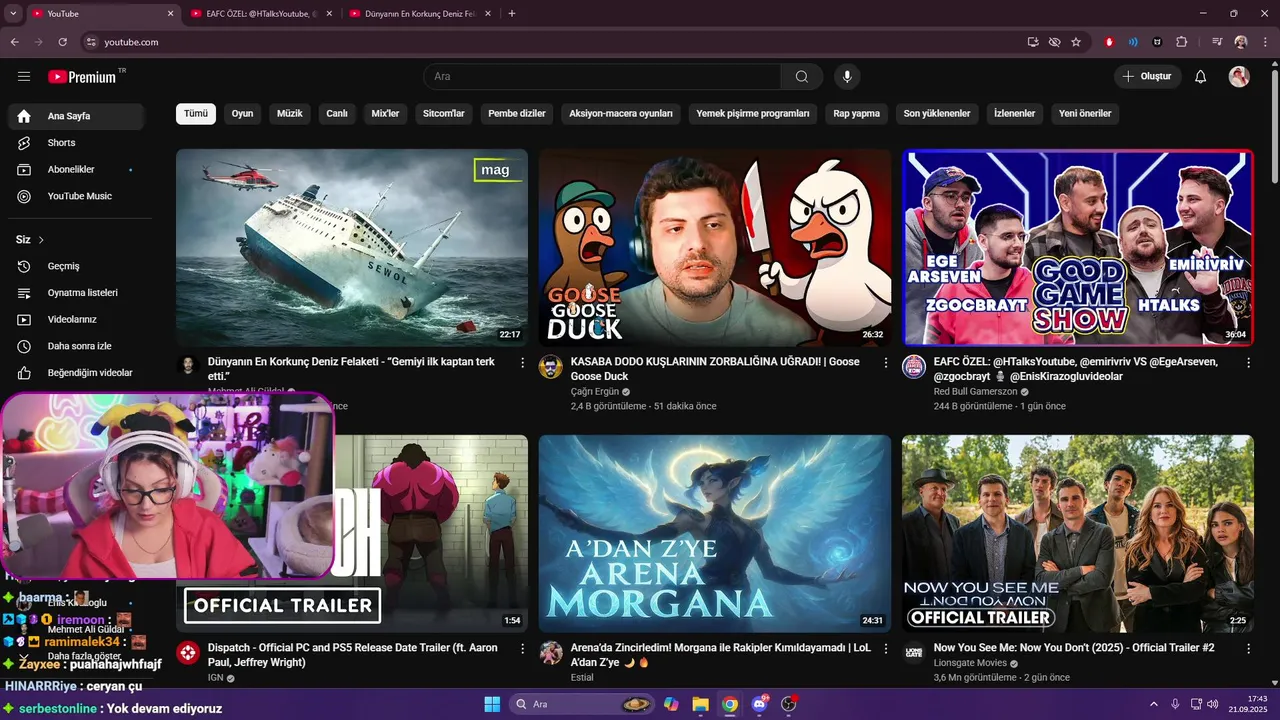This screenshot has width=1280, height=720.
Task: Open the Windows Start menu
Action: (x=492, y=704)
